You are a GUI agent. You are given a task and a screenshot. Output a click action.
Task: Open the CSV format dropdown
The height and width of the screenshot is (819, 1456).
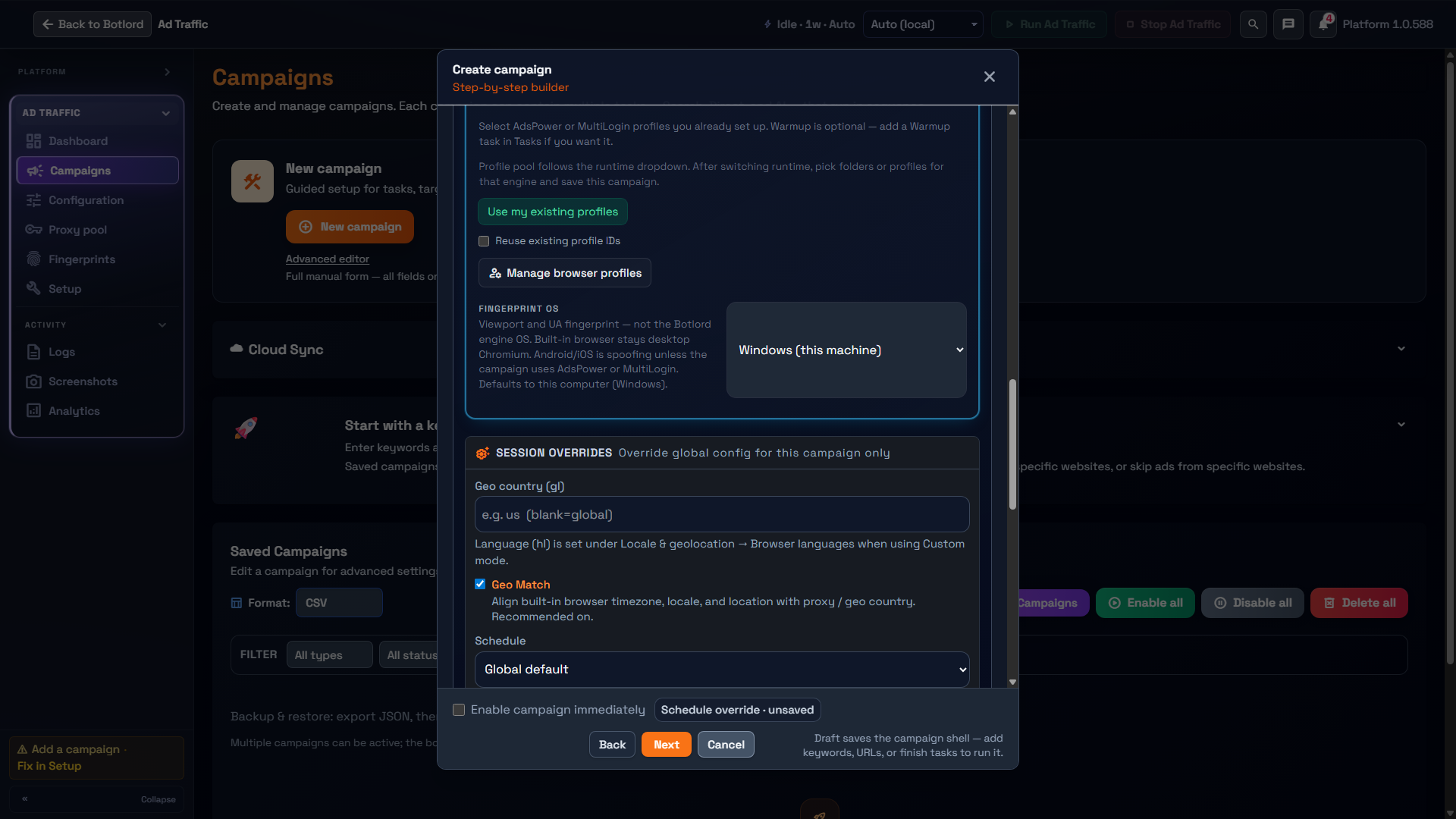(339, 603)
